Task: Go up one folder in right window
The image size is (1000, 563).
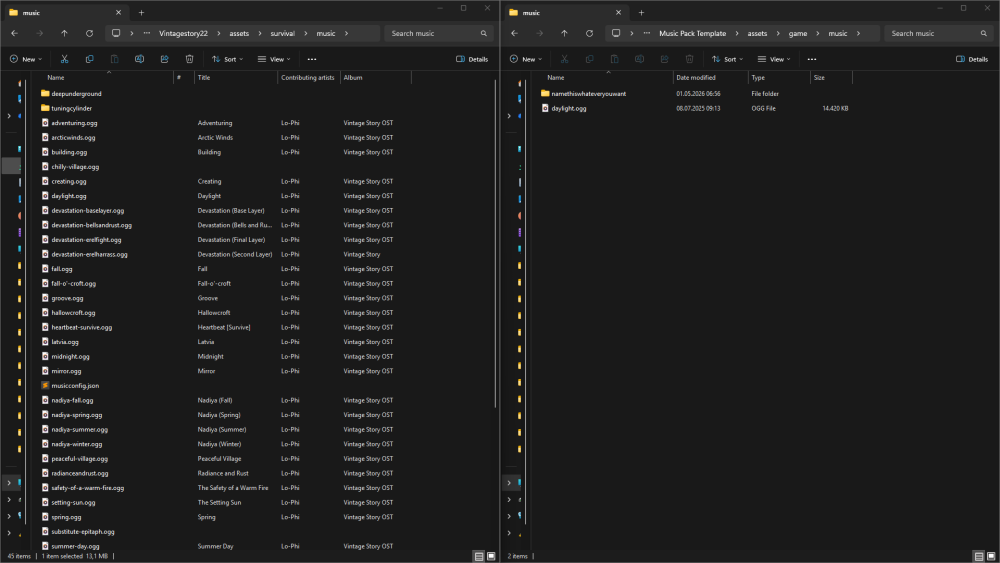Action: (x=564, y=33)
